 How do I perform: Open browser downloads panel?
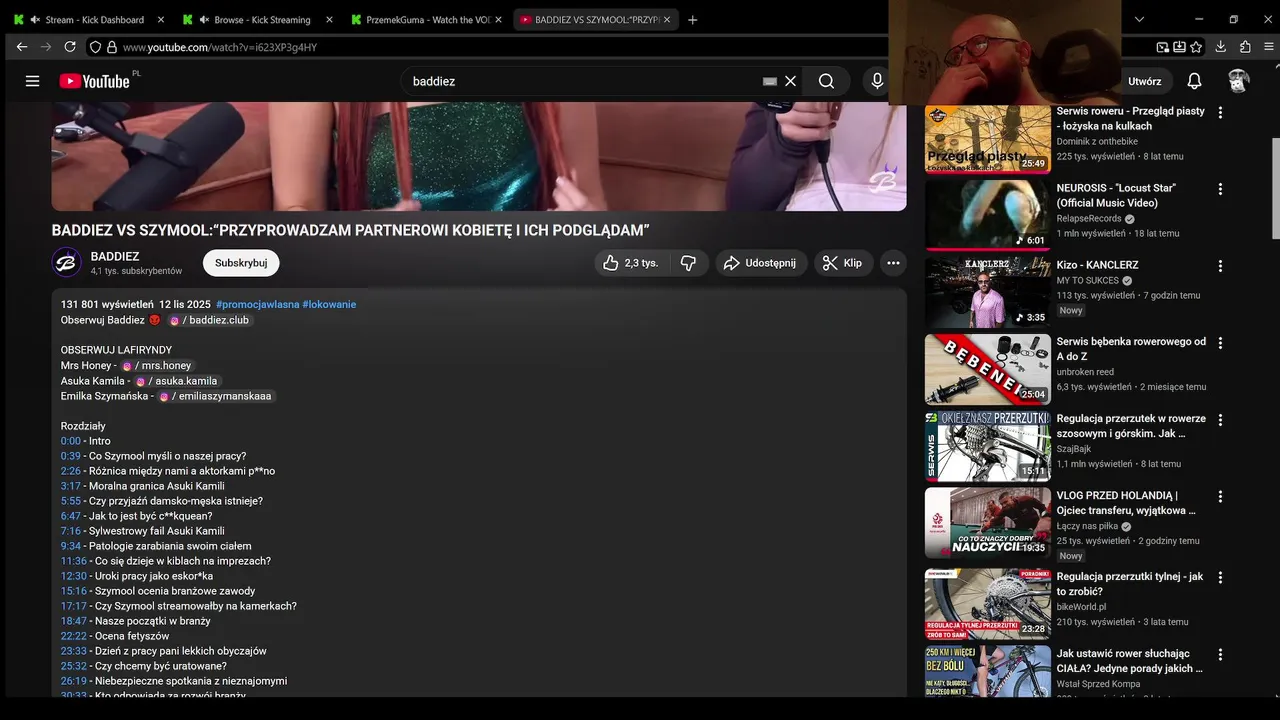(1221, 46)
